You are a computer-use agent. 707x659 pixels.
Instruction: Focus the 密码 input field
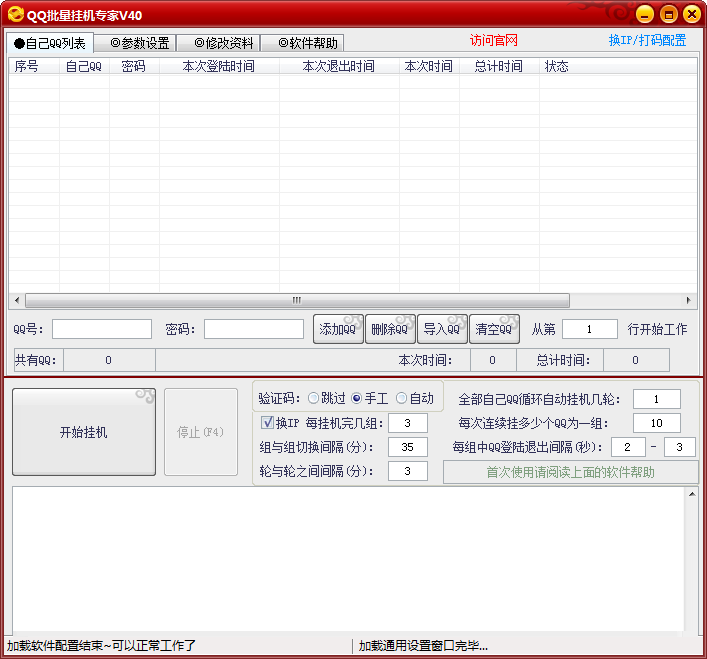(254, 329)
